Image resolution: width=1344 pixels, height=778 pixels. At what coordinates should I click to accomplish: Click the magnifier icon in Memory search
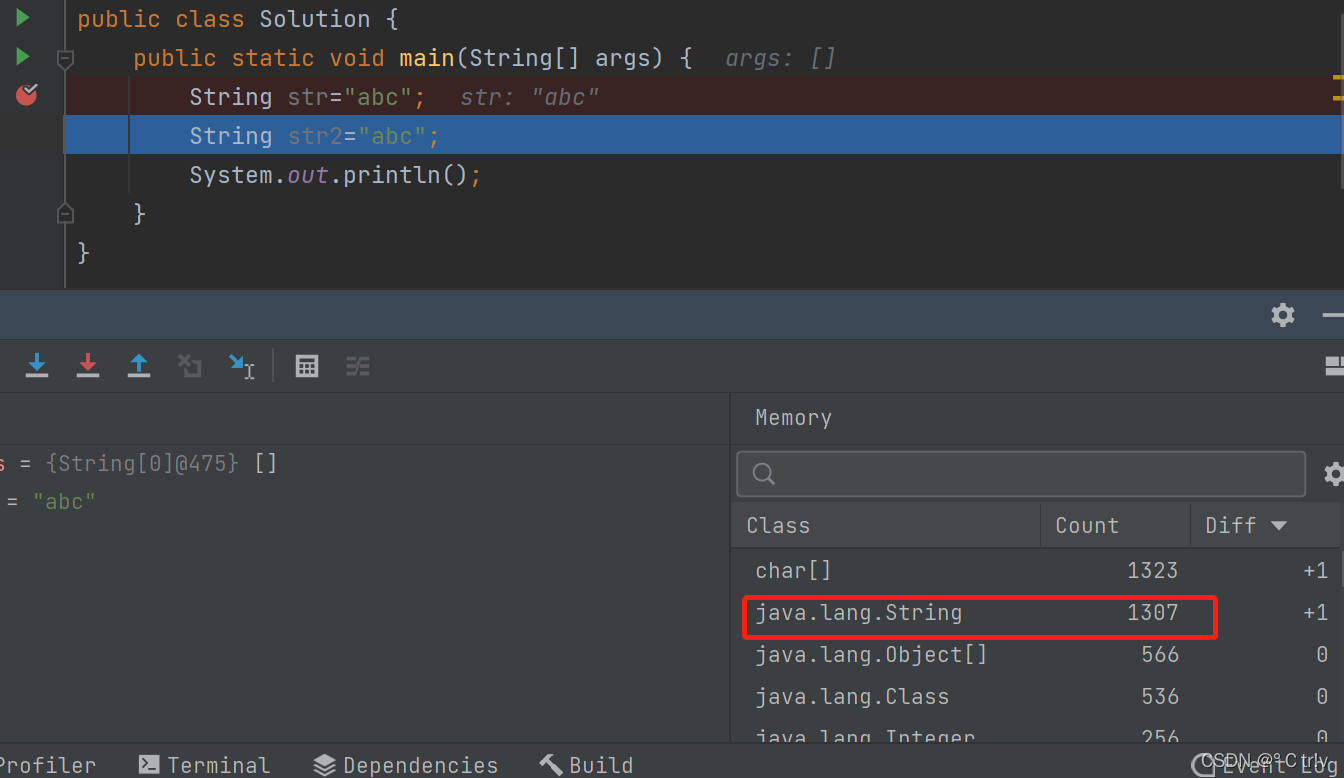(x=764, y=474)
